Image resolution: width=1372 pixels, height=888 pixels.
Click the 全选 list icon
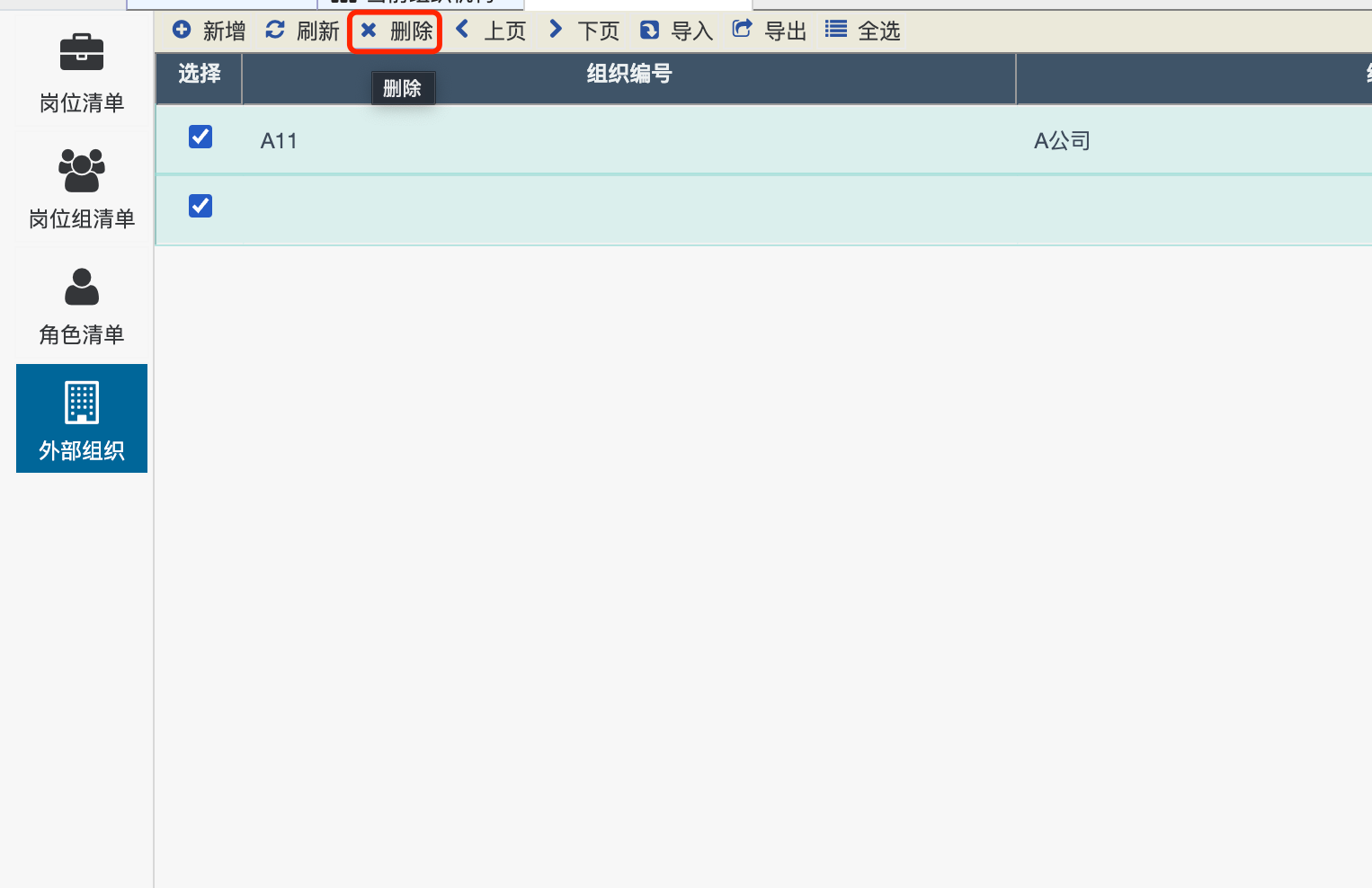(x=836, y=30)
